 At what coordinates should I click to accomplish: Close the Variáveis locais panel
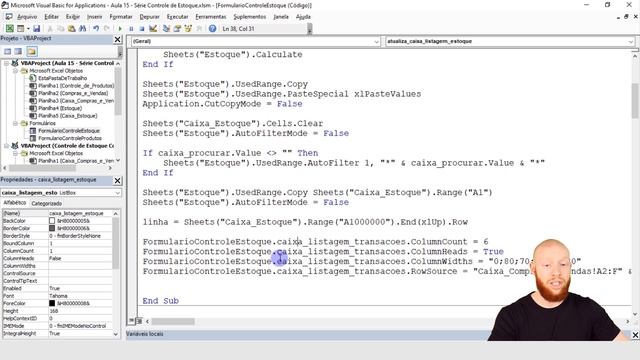[635, 335]
